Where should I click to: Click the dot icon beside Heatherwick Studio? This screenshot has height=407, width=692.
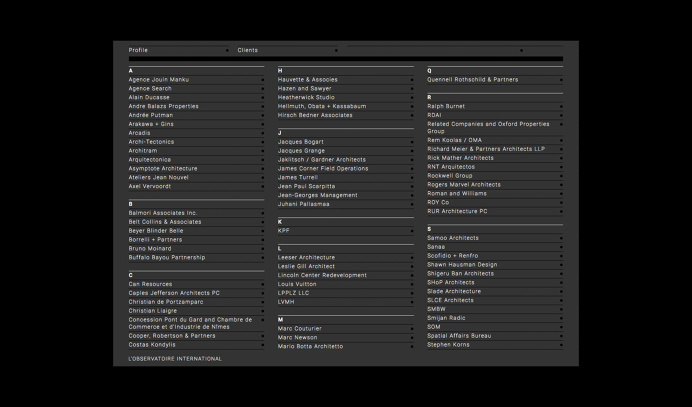[x=412, y=97]
